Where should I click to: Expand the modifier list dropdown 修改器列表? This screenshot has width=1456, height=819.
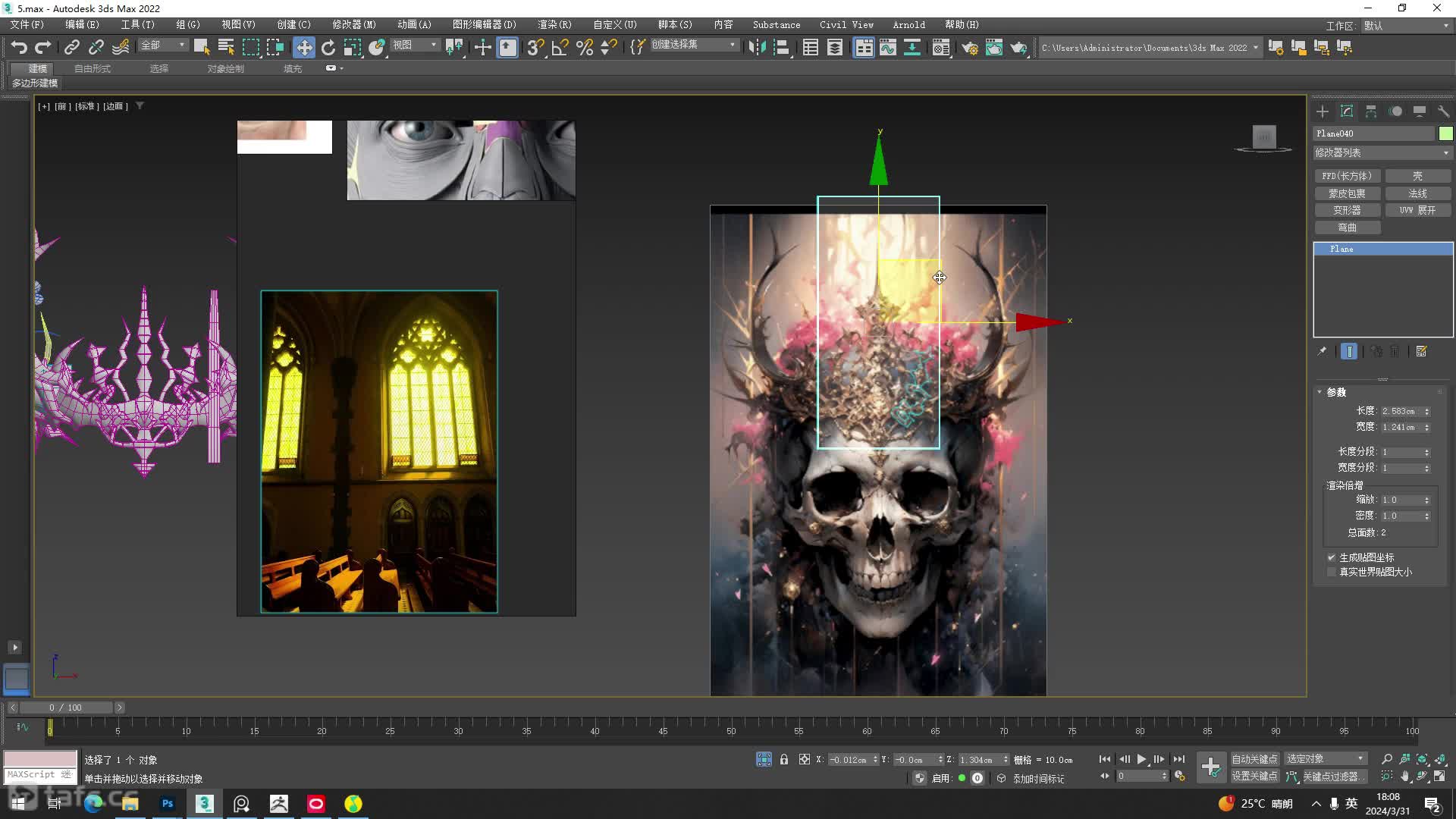point(1382,152)
